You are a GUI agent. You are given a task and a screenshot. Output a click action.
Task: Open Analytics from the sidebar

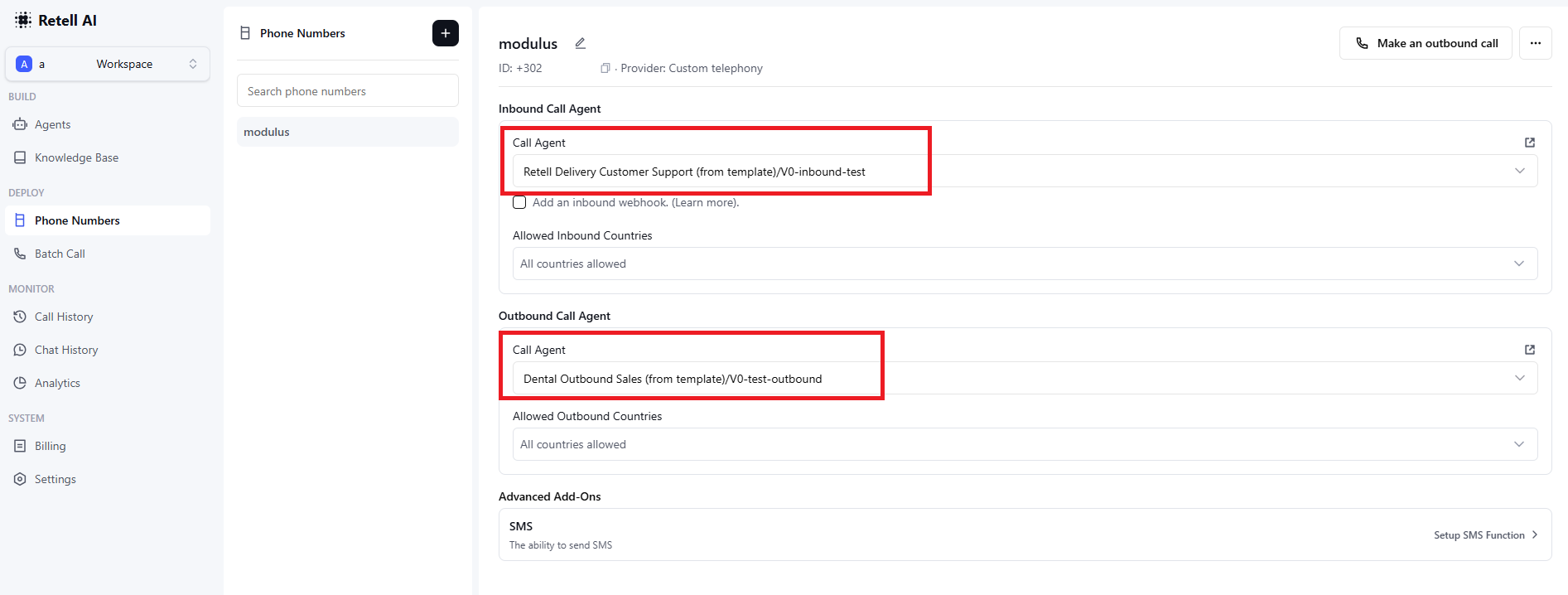tap(57, 383)
